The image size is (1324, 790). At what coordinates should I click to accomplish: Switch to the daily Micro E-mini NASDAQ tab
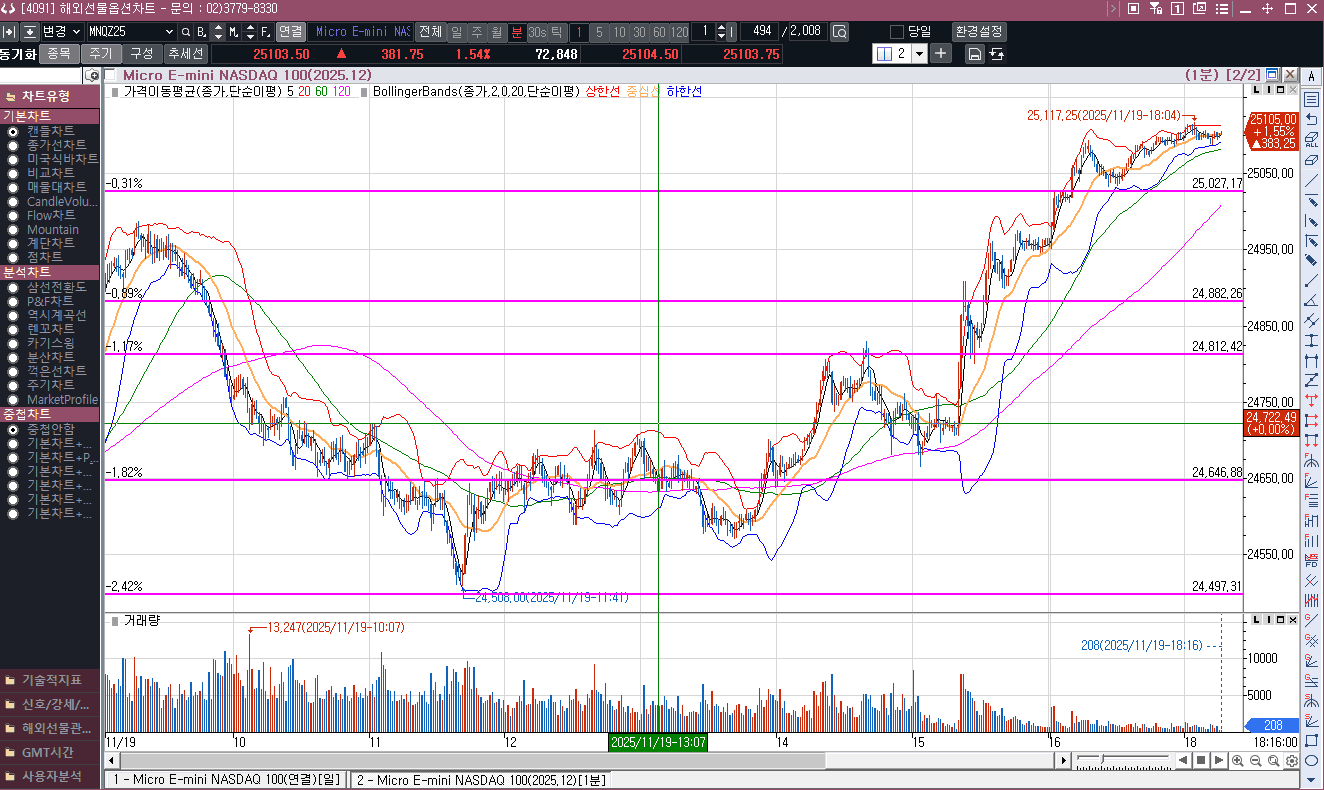(x=226, y=779)
